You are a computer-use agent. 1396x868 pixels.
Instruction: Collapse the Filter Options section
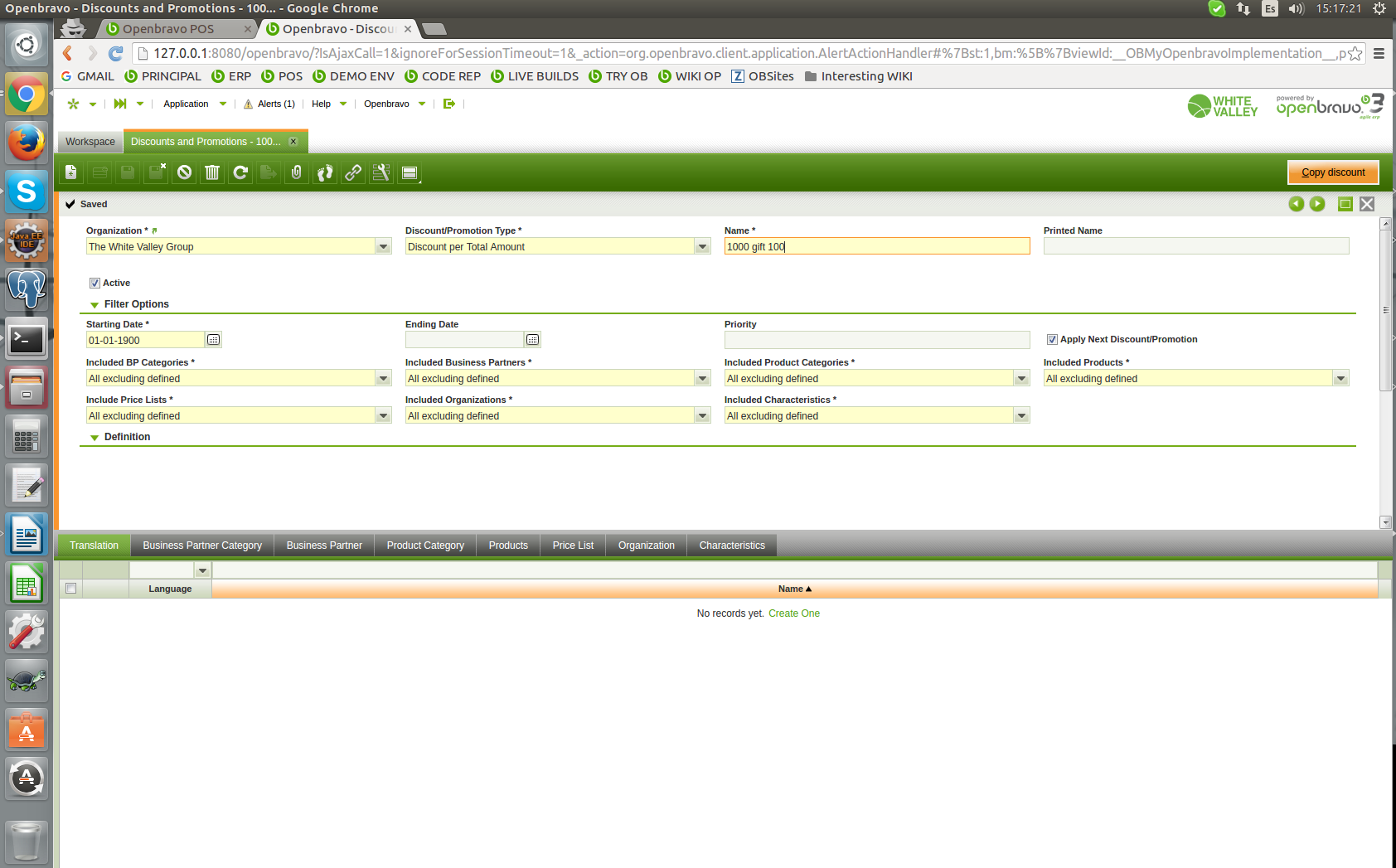(95, 305)
